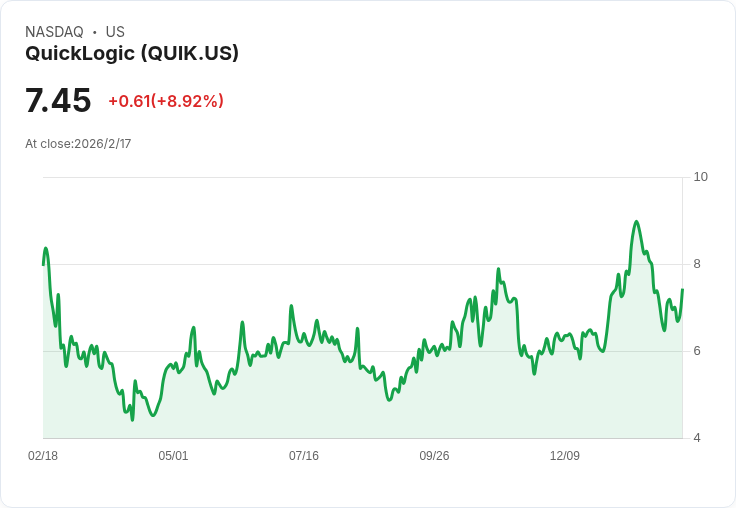
Task: Select the 10 value on the price axis
Action: [700, 177]
